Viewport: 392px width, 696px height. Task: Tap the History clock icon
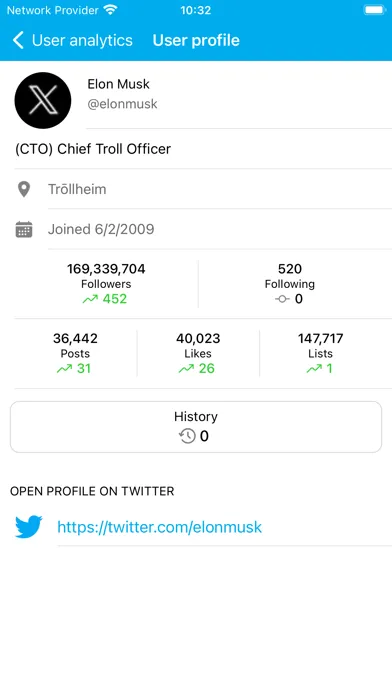(x=187, y=436)
